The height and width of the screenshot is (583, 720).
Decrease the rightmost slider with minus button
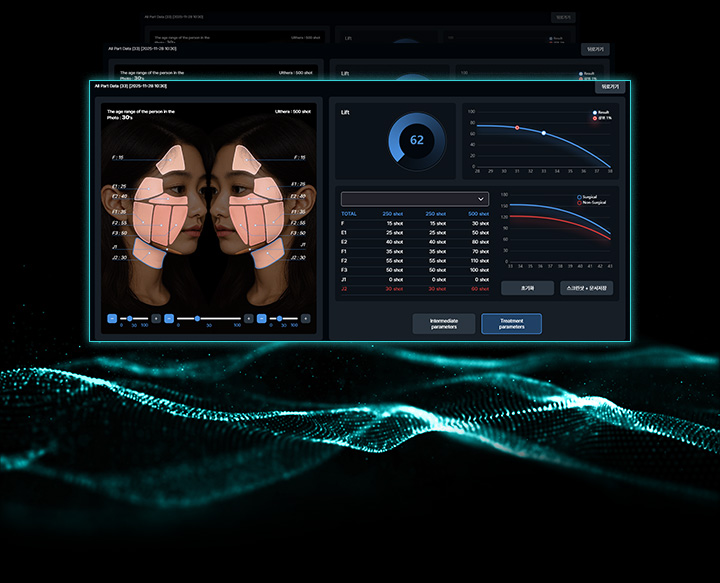coord(262,318)
